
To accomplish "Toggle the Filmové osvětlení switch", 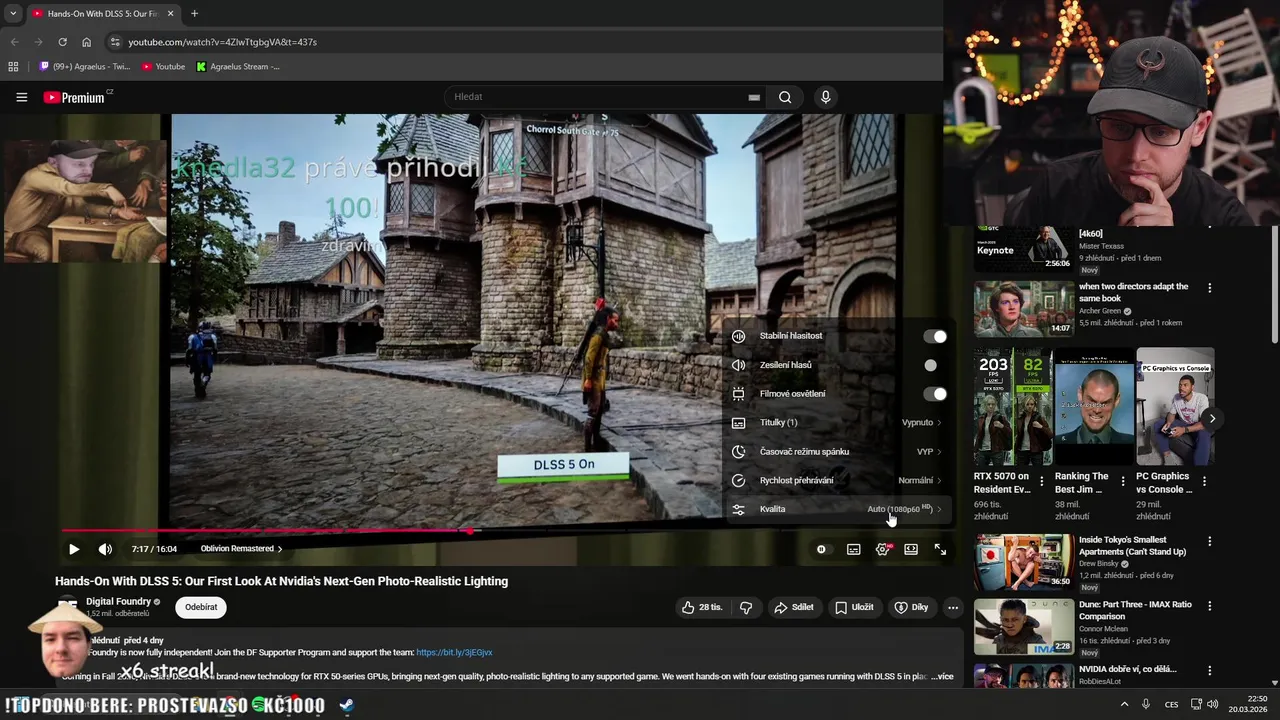I will 934,394.
